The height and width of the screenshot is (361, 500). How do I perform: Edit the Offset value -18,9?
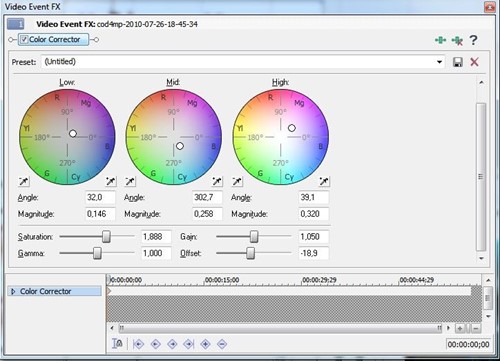(314, 253)
